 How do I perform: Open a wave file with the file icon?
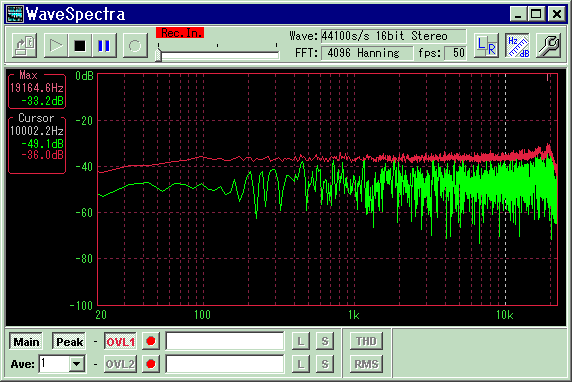point(24,46)
